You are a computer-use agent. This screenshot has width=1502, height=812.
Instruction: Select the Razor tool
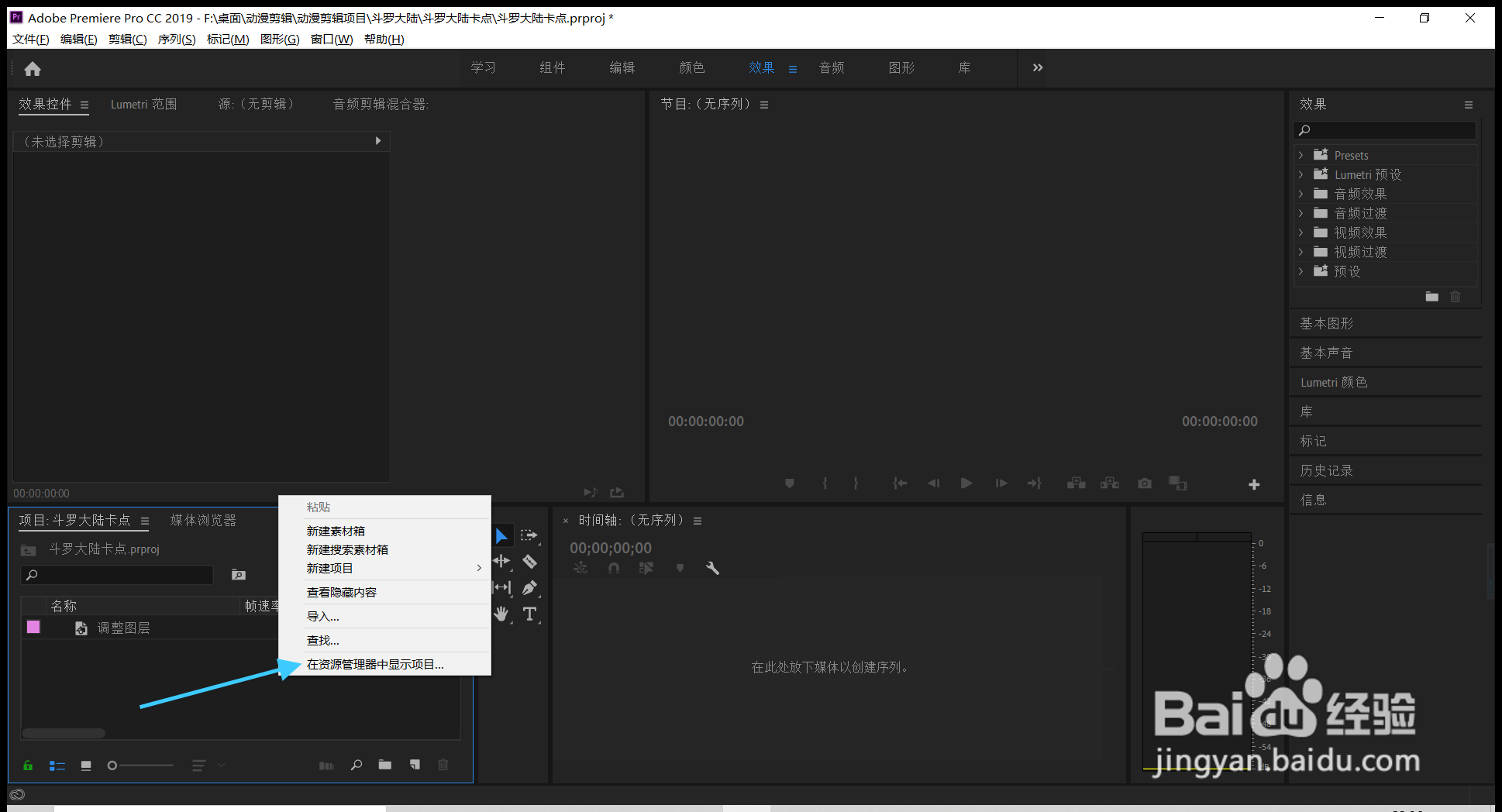pos(530,561)
